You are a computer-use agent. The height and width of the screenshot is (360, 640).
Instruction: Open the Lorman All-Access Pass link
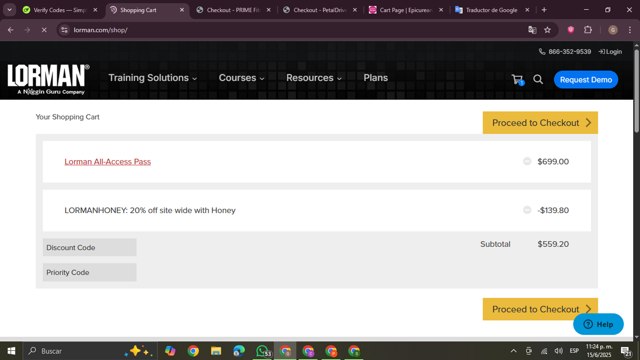tap(108, 162)
